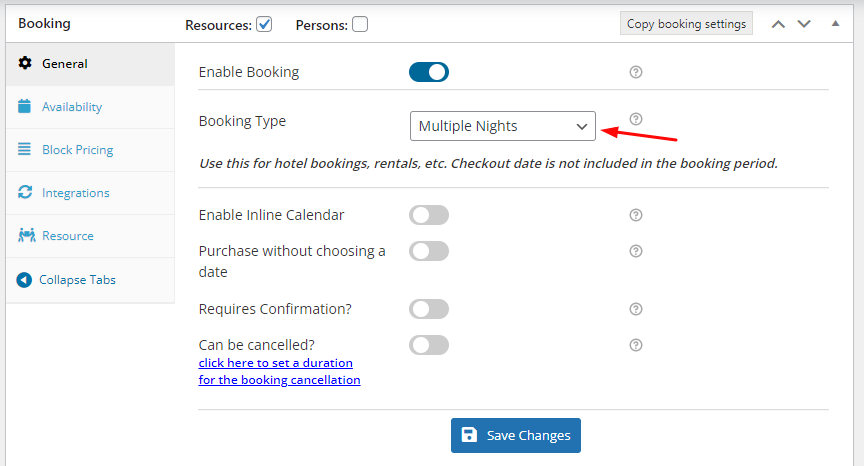Click the Save Changes button
The height and width of the screenshot is (466, 864).
coord(516,435)
